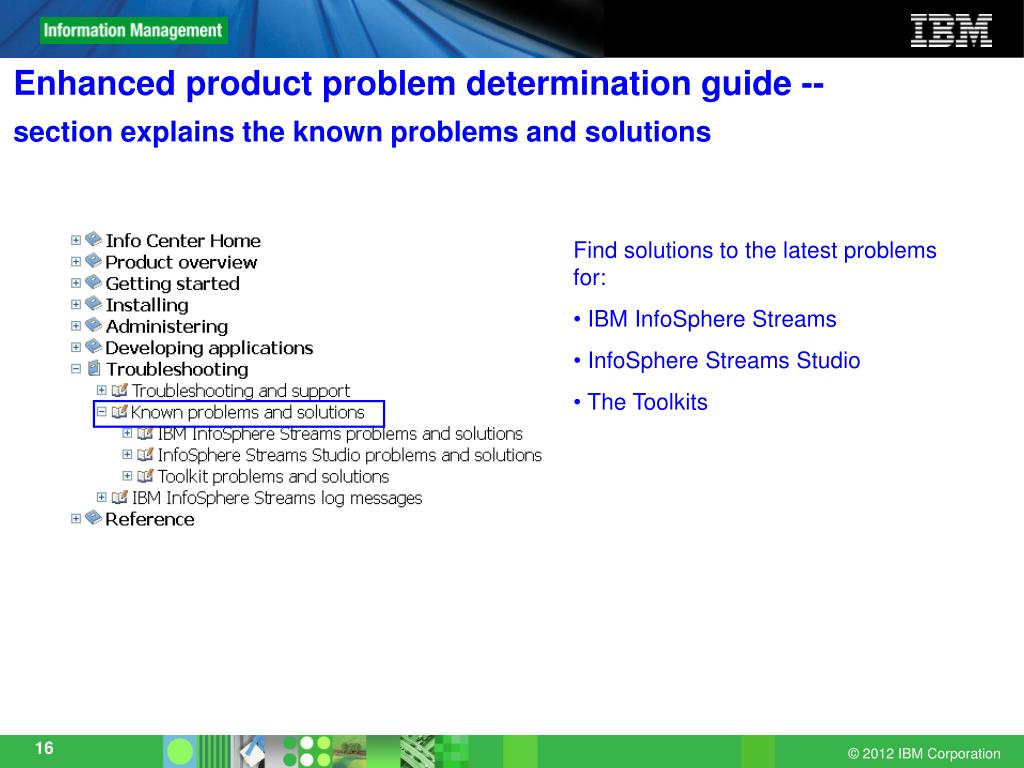Expand the Reference node
This screenshot has width=1024, height=768.
pyautogui.click(x=76, y=519)
